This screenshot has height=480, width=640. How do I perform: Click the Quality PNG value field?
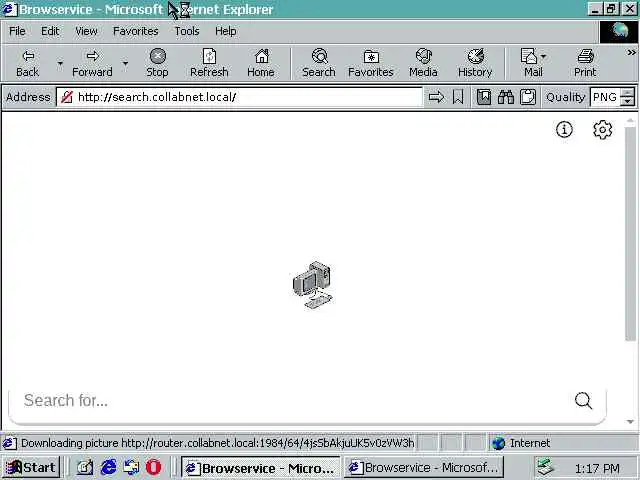(605, 97)
